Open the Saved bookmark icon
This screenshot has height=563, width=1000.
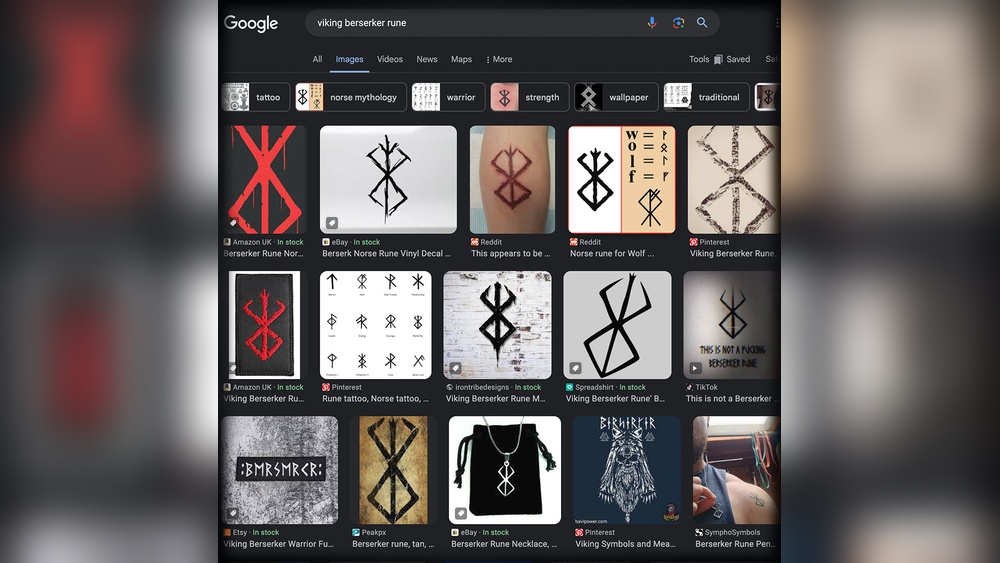tap(718, 59)
